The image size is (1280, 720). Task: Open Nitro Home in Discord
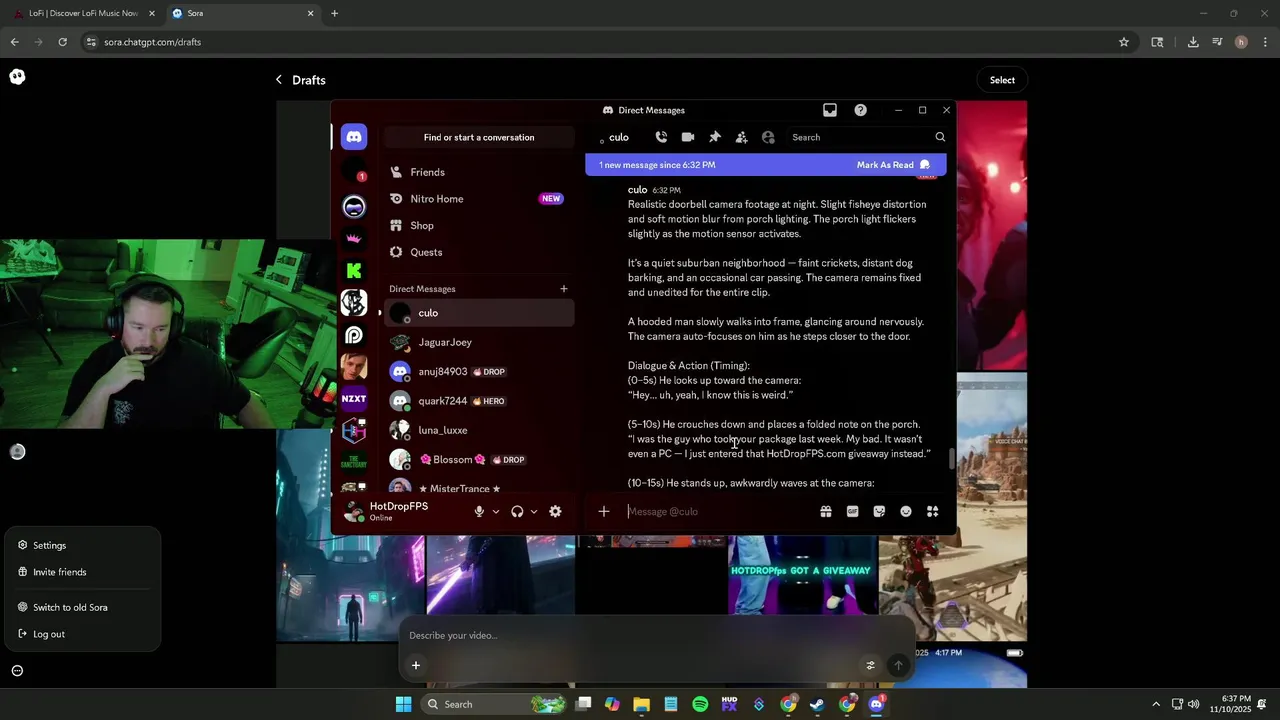click(479, 199)
